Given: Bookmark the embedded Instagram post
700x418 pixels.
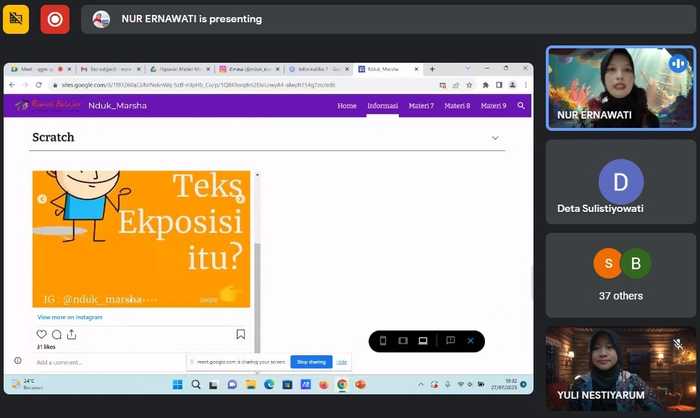Looking at the screenshot, I should [x=241, y=334].
